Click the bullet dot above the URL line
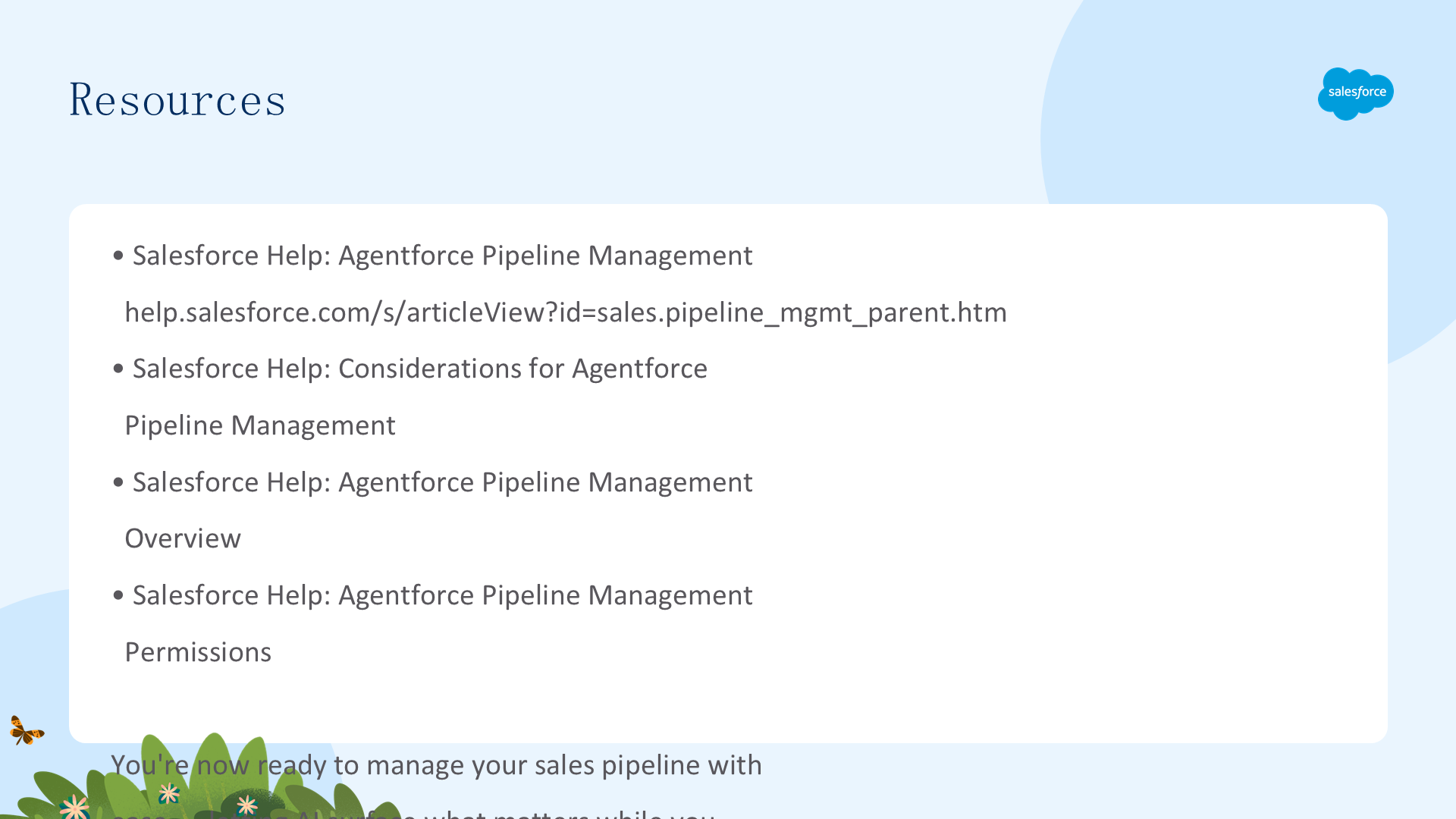Image resolution: width=1456 pixels, height=819 pixels. tap(118, 256)
